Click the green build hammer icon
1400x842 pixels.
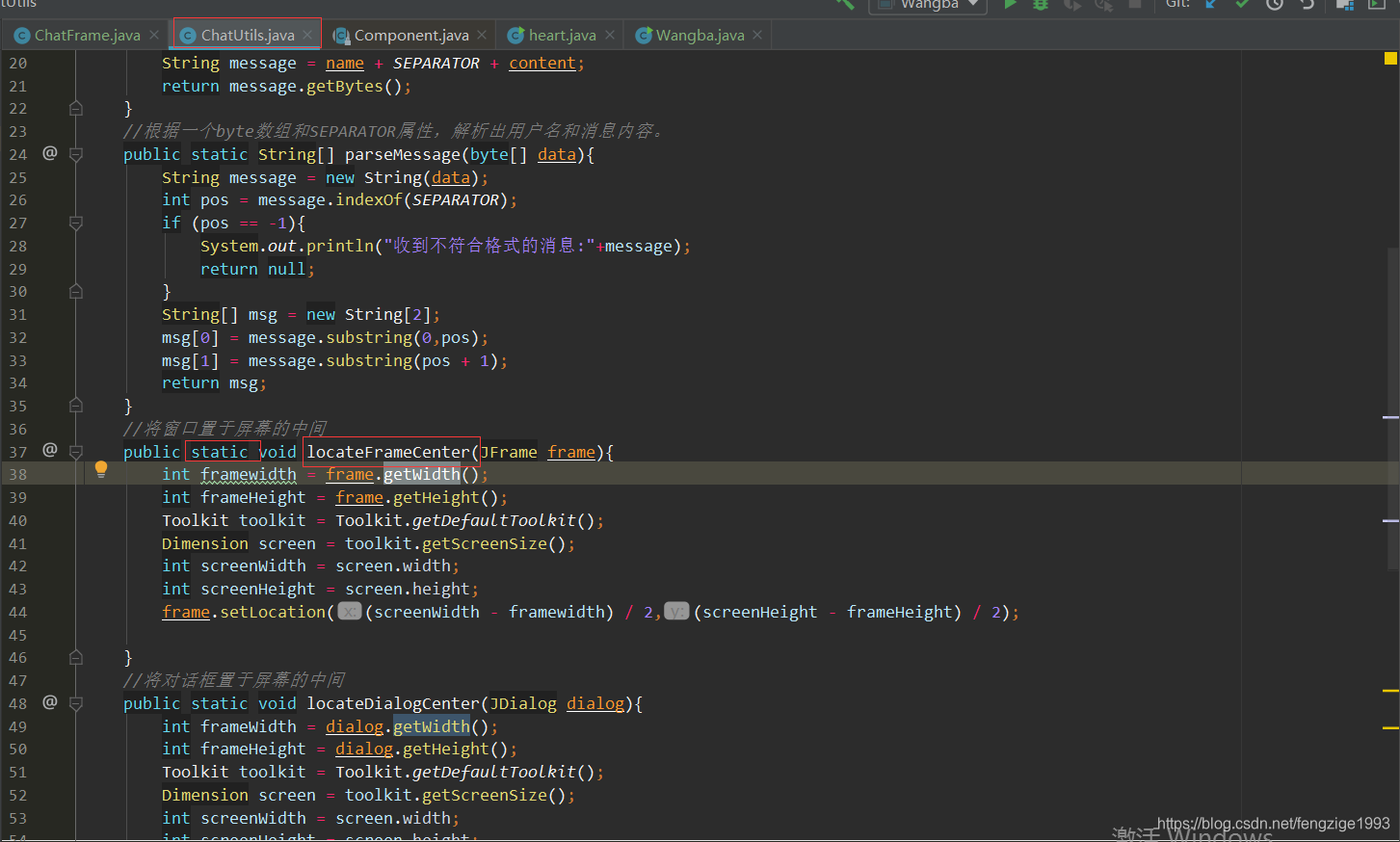pyautogui.click(x=845, y=4)
